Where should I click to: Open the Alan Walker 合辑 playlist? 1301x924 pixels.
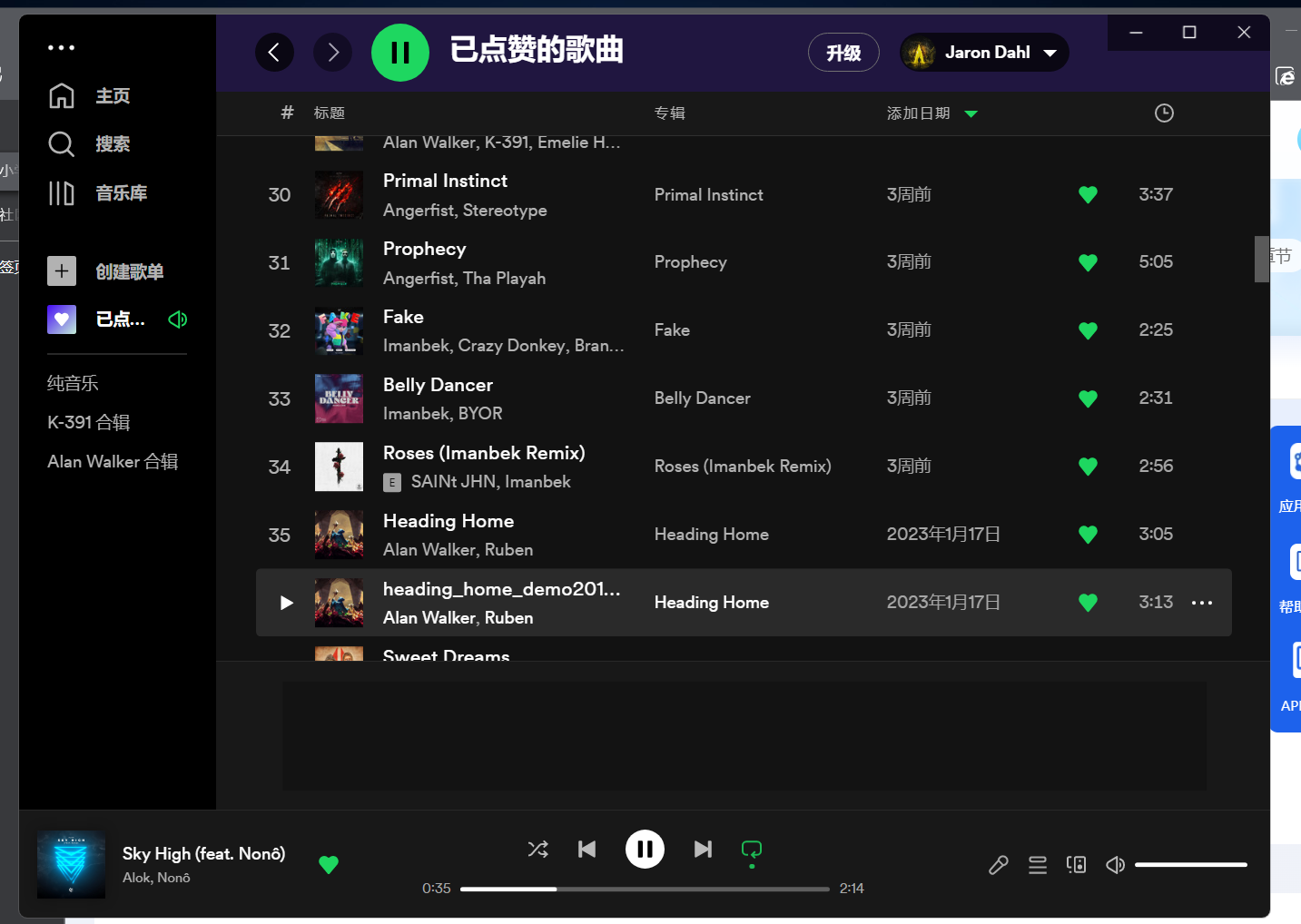pyautogui.click(x=113, y=461)
